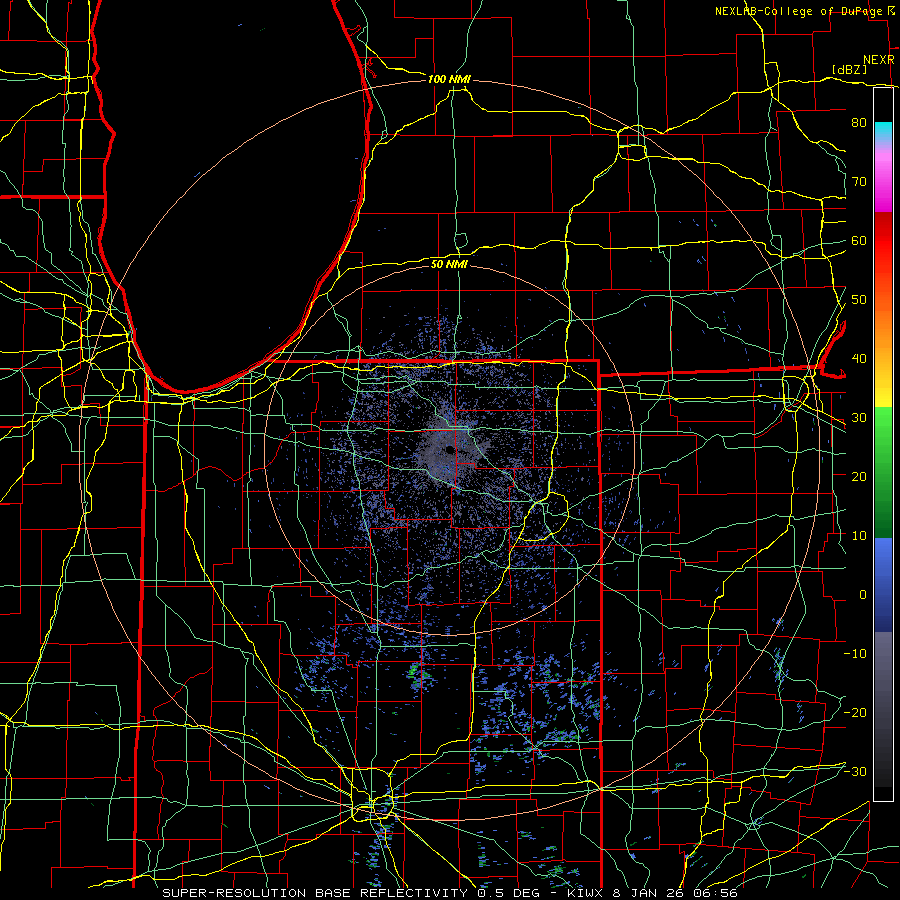
Task: Click the -20 value on dBZ scale
Action: (855, 712)
